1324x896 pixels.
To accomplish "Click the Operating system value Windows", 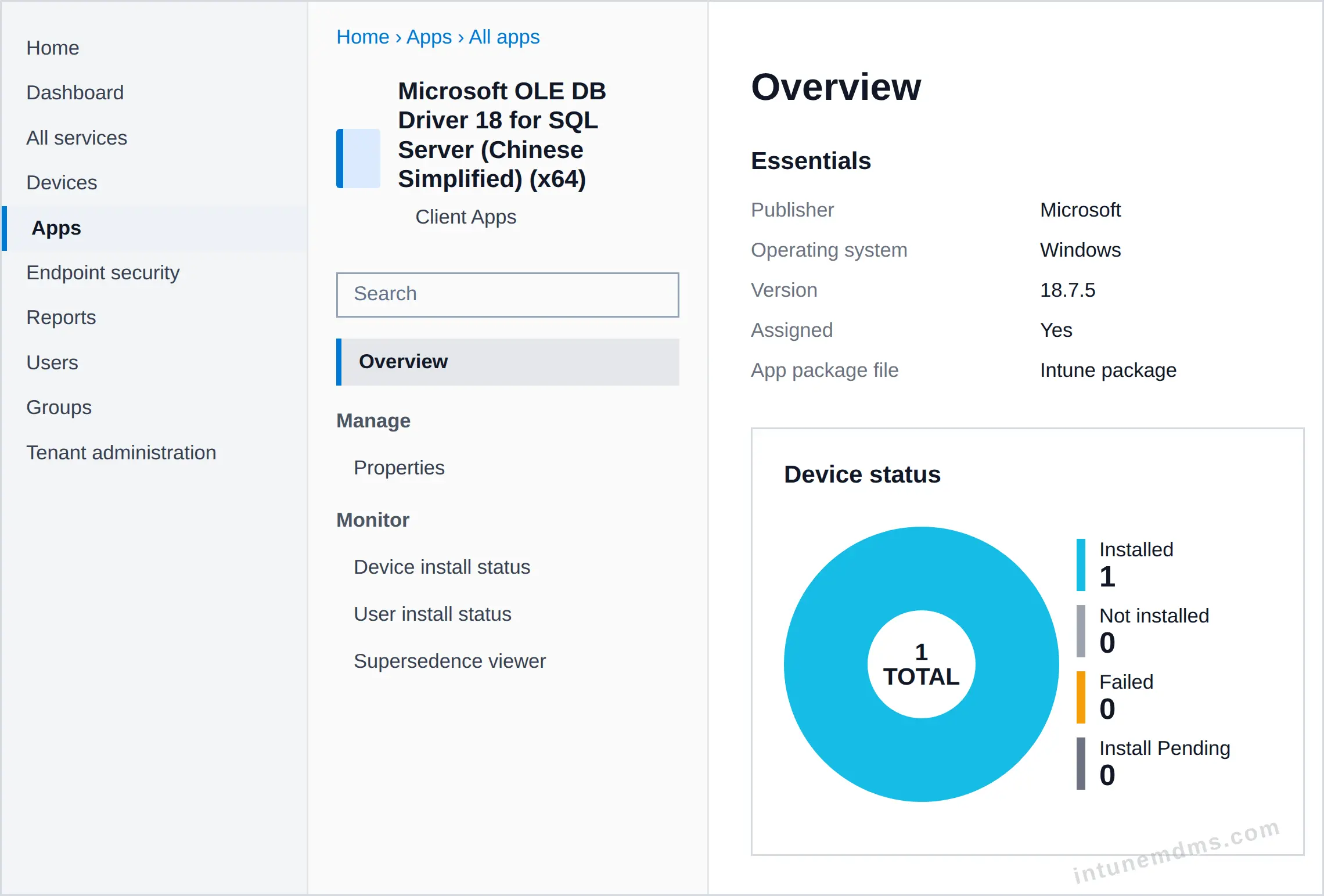I will 1080,250.
